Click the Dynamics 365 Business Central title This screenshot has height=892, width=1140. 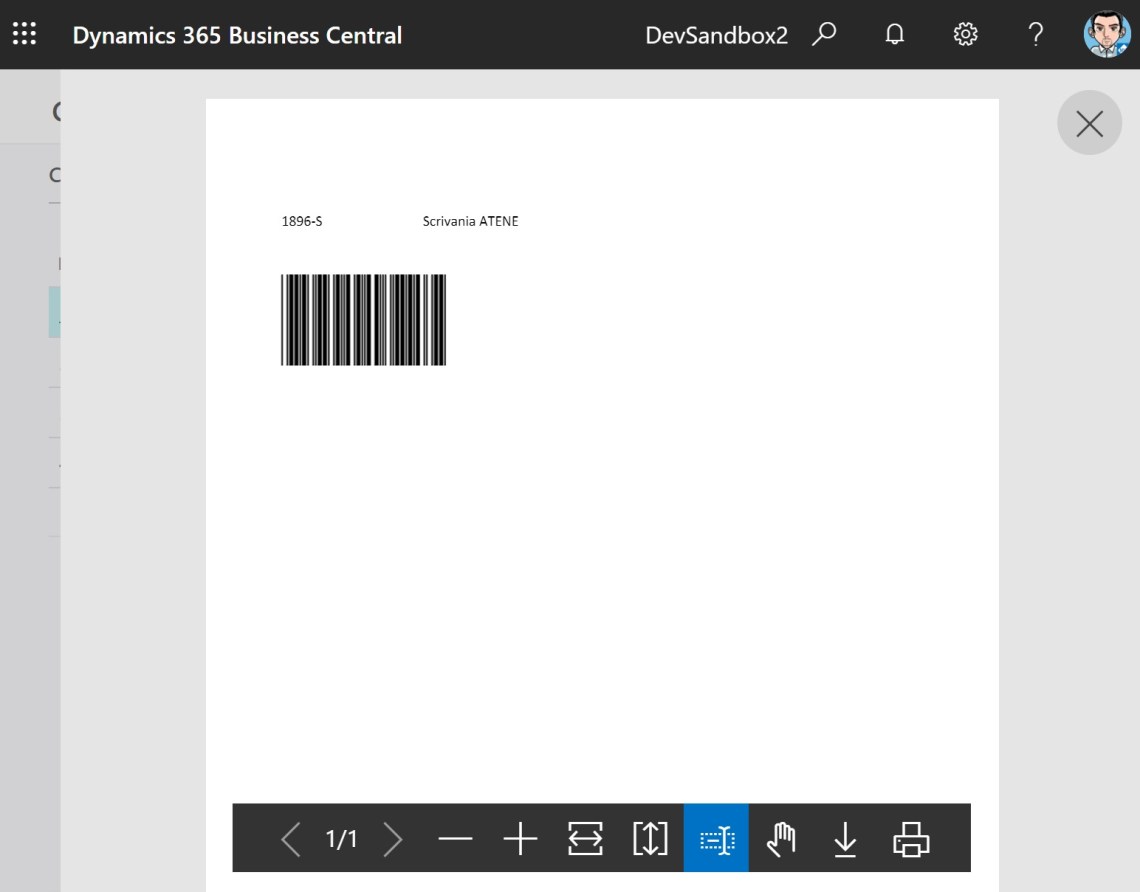click(x=237, y=33)
